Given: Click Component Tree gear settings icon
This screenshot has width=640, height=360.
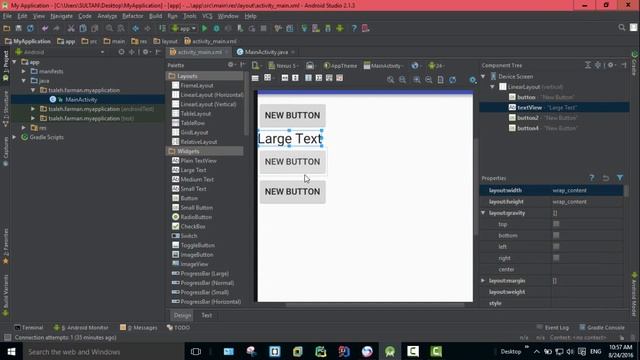Looking at the screenshot, I should pyautogui.click(x=611, y=65).
